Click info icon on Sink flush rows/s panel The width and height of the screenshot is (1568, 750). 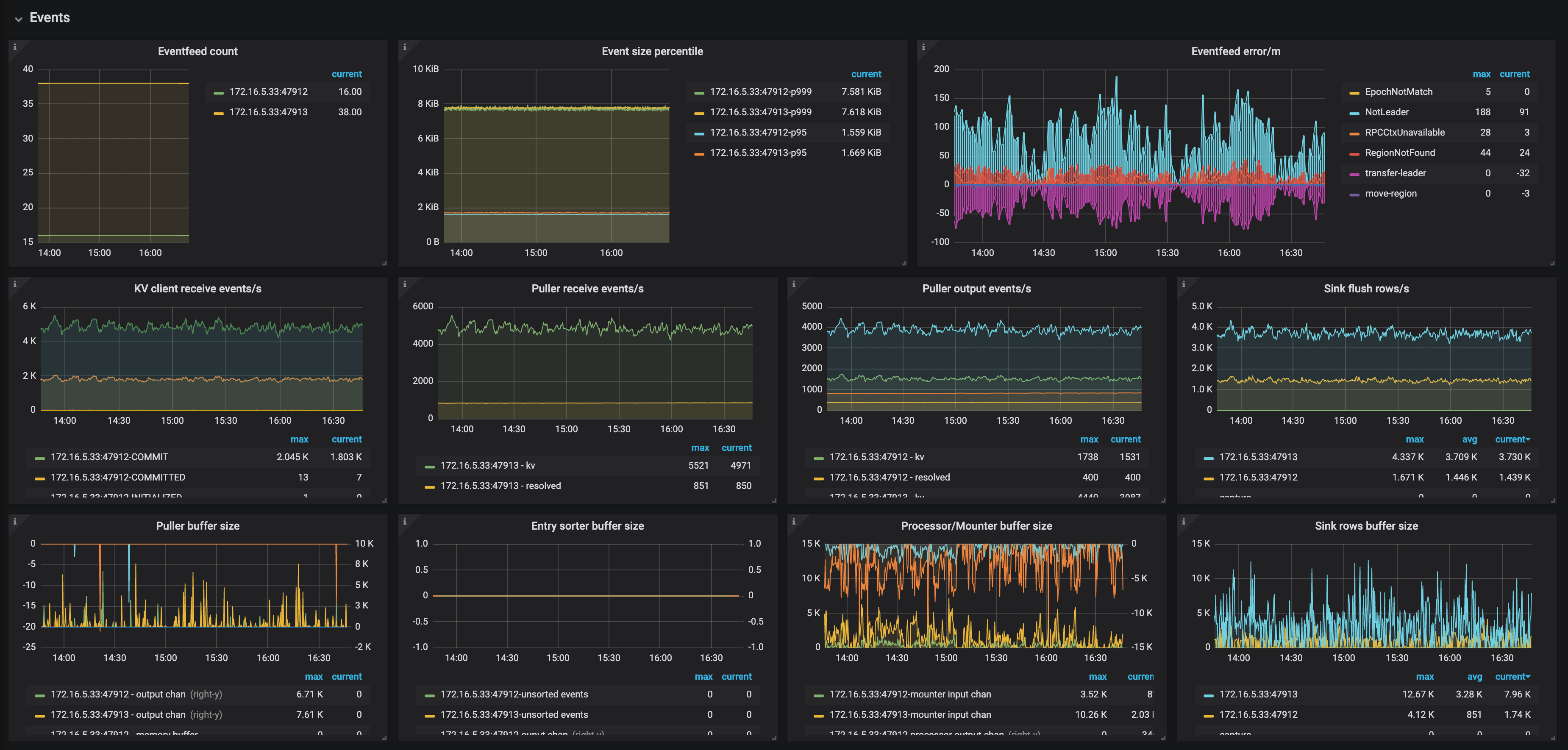coord(1183,283)
